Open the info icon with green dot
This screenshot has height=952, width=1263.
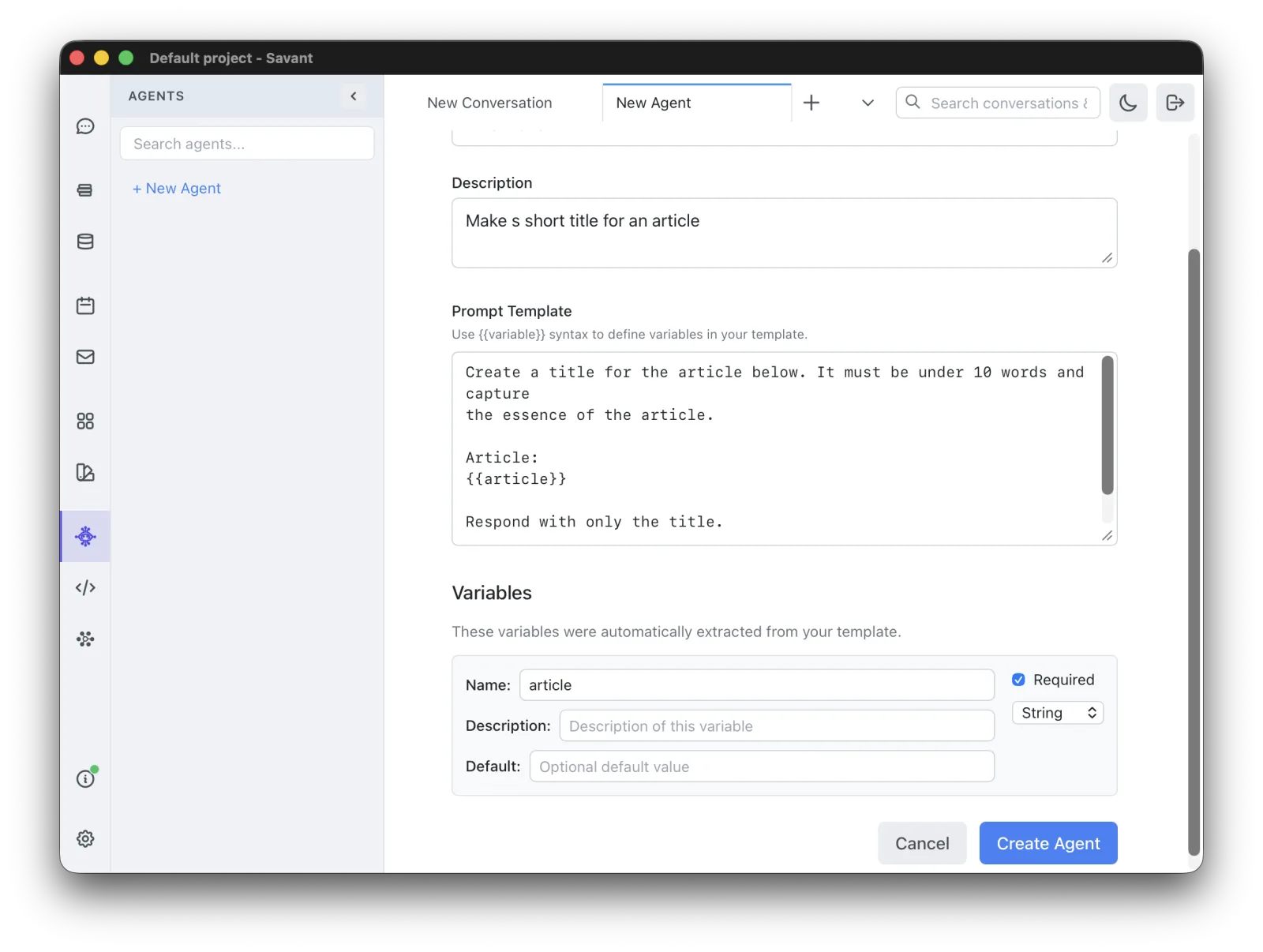(85, 778)
